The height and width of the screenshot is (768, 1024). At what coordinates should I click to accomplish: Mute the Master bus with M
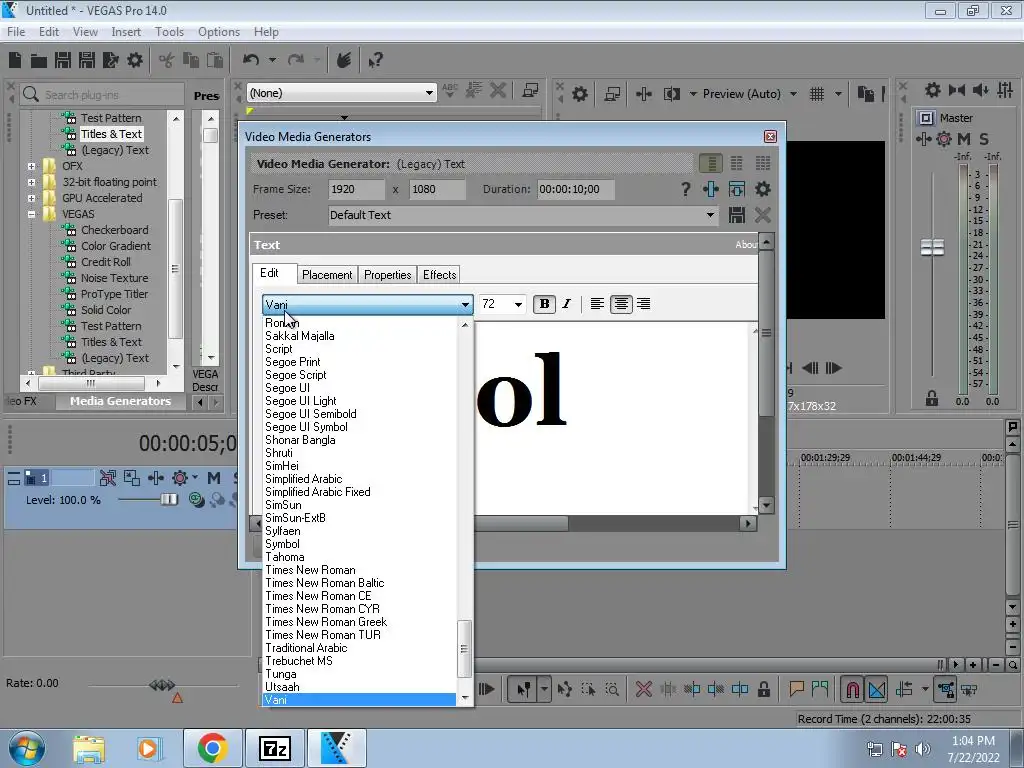(x=963, y=139)
